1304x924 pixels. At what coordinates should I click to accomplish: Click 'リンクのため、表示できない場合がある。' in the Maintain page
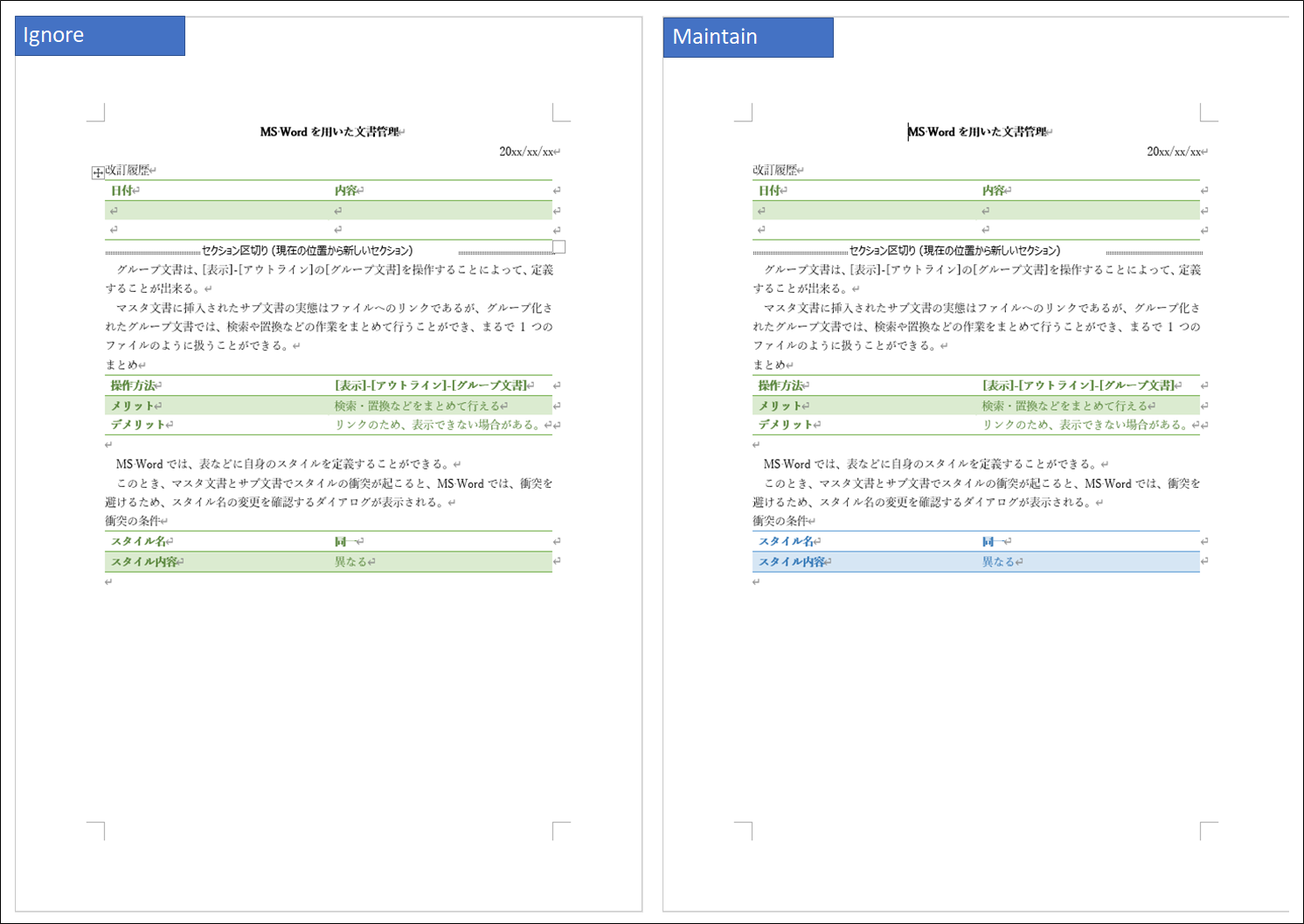[x=1086, y=425]
